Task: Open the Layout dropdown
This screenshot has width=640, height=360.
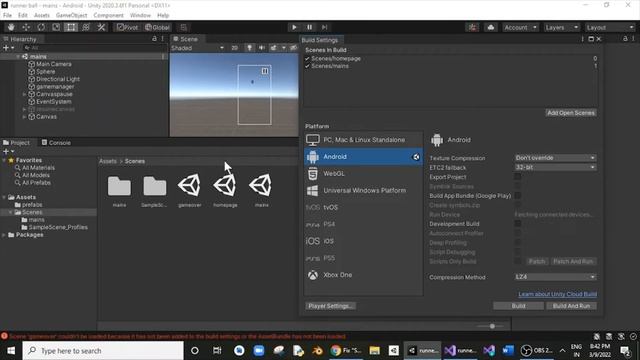Action: (x=610, y=27)
